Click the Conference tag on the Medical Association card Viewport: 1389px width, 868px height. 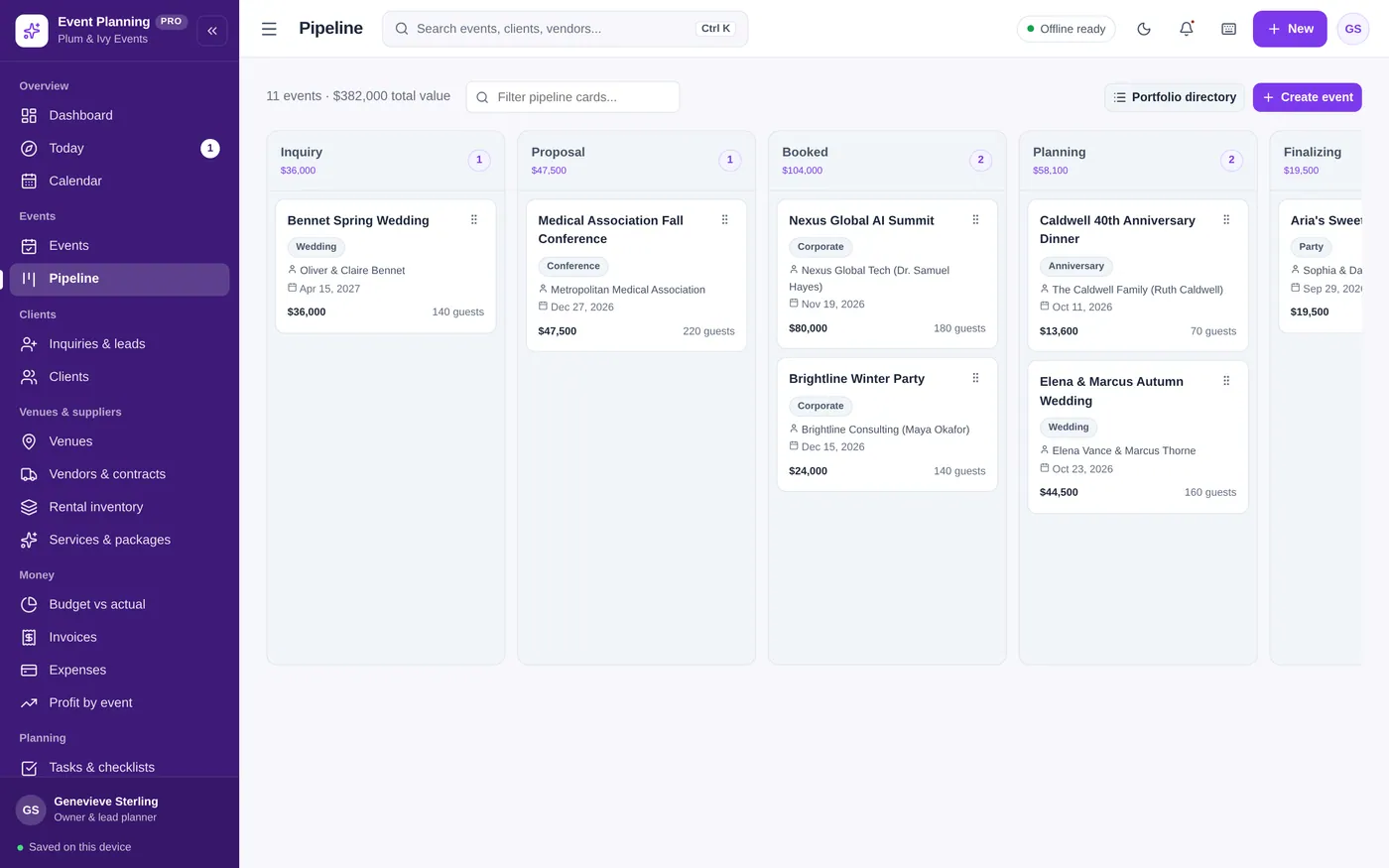tap(573, 266)
